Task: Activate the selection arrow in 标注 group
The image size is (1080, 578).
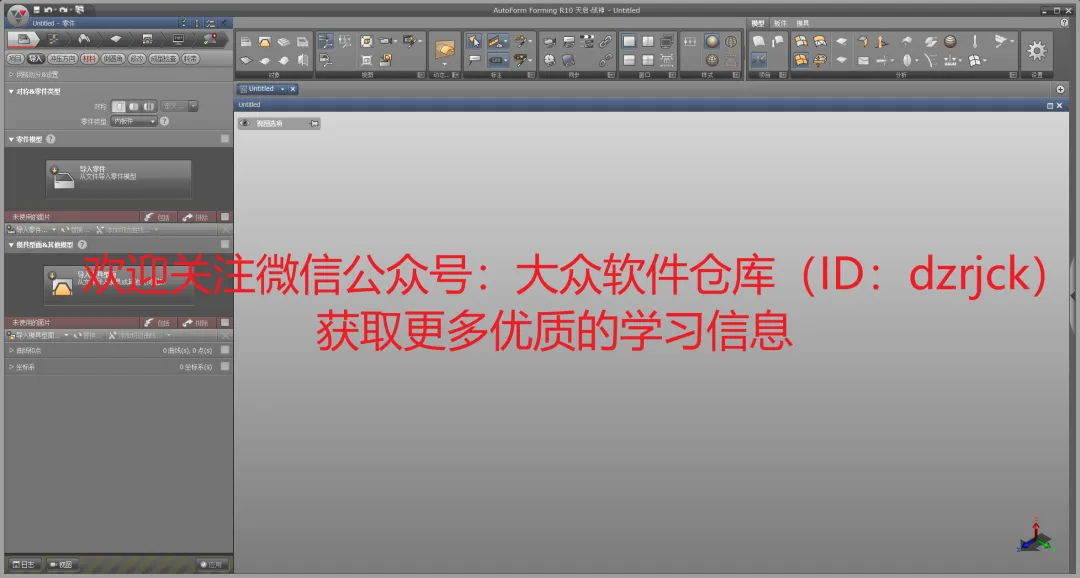Action: (x=474, y=42)
